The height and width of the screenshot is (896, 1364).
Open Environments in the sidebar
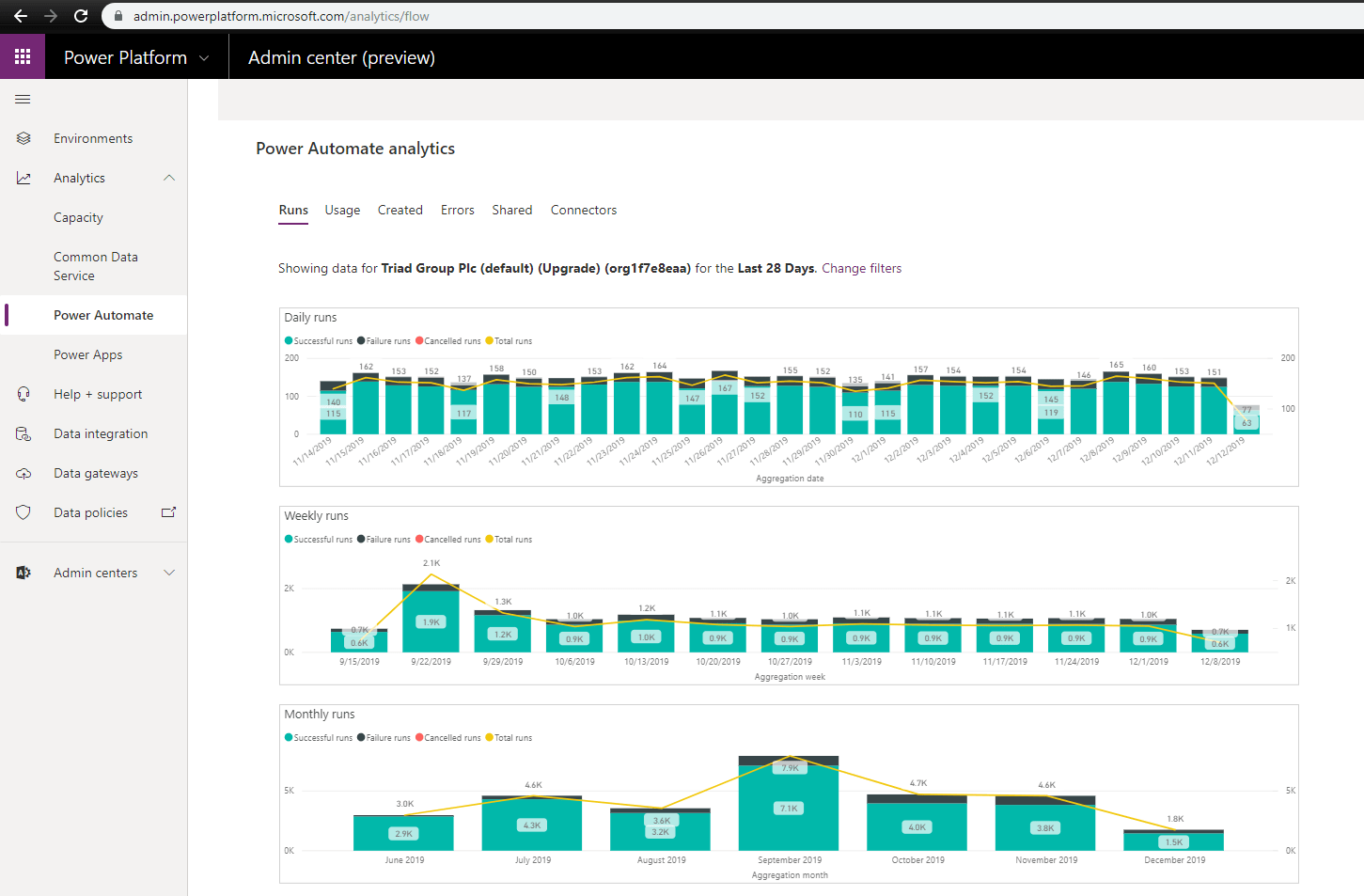(93, 138)
